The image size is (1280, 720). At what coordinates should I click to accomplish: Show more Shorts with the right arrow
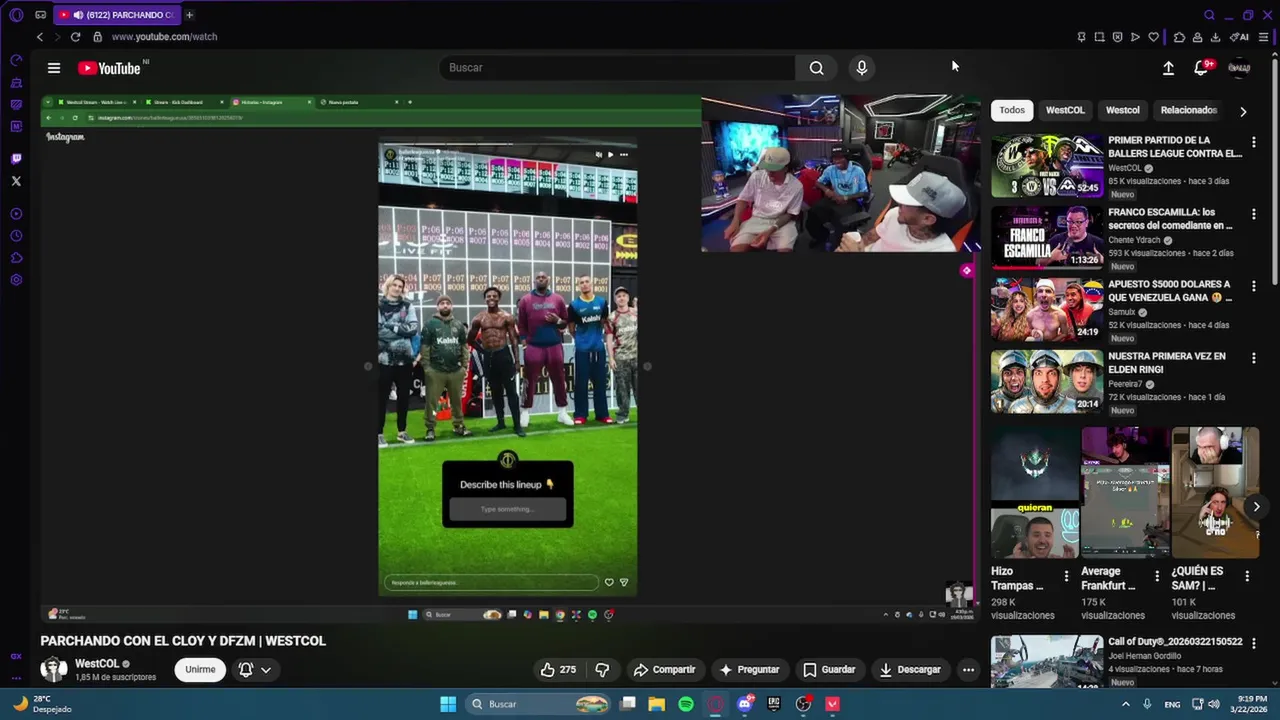1256,507
